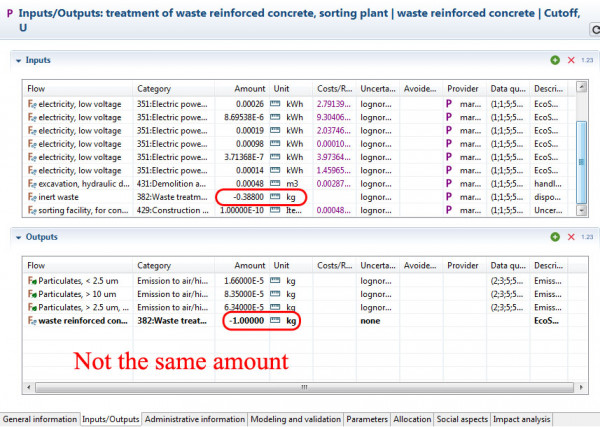The height and width of the screenshot is (427, 600).
Task: Click flow icon of Particulates, > 10 um
Action: 32,294
